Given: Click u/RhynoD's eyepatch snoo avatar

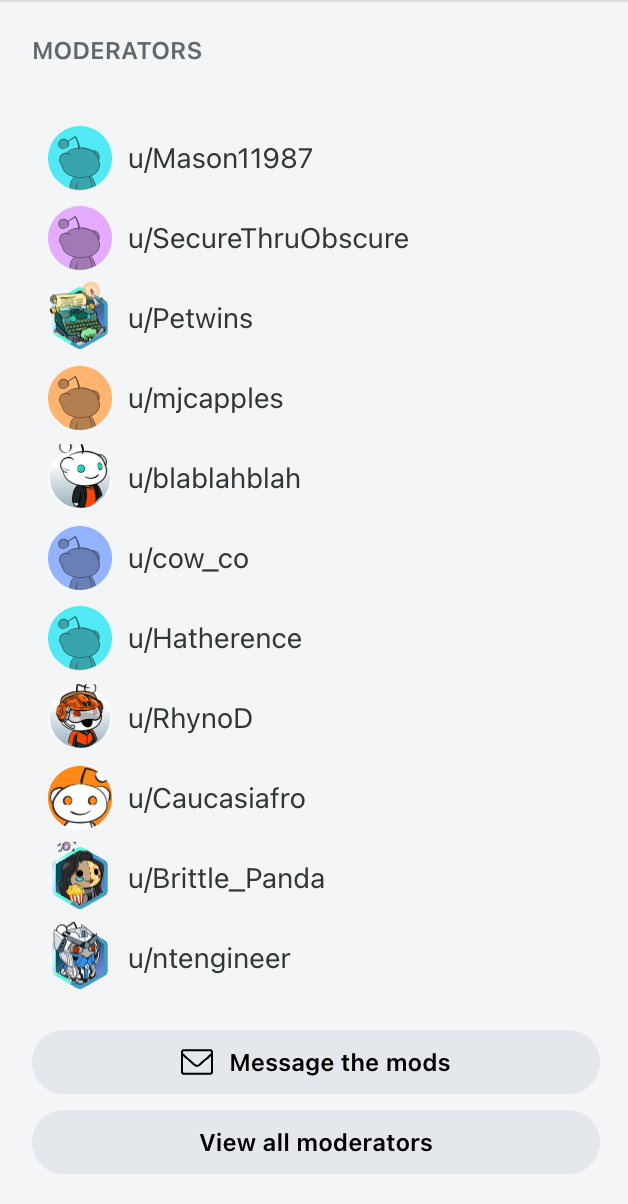Looking at the screenshot, I should pos(80,716).
